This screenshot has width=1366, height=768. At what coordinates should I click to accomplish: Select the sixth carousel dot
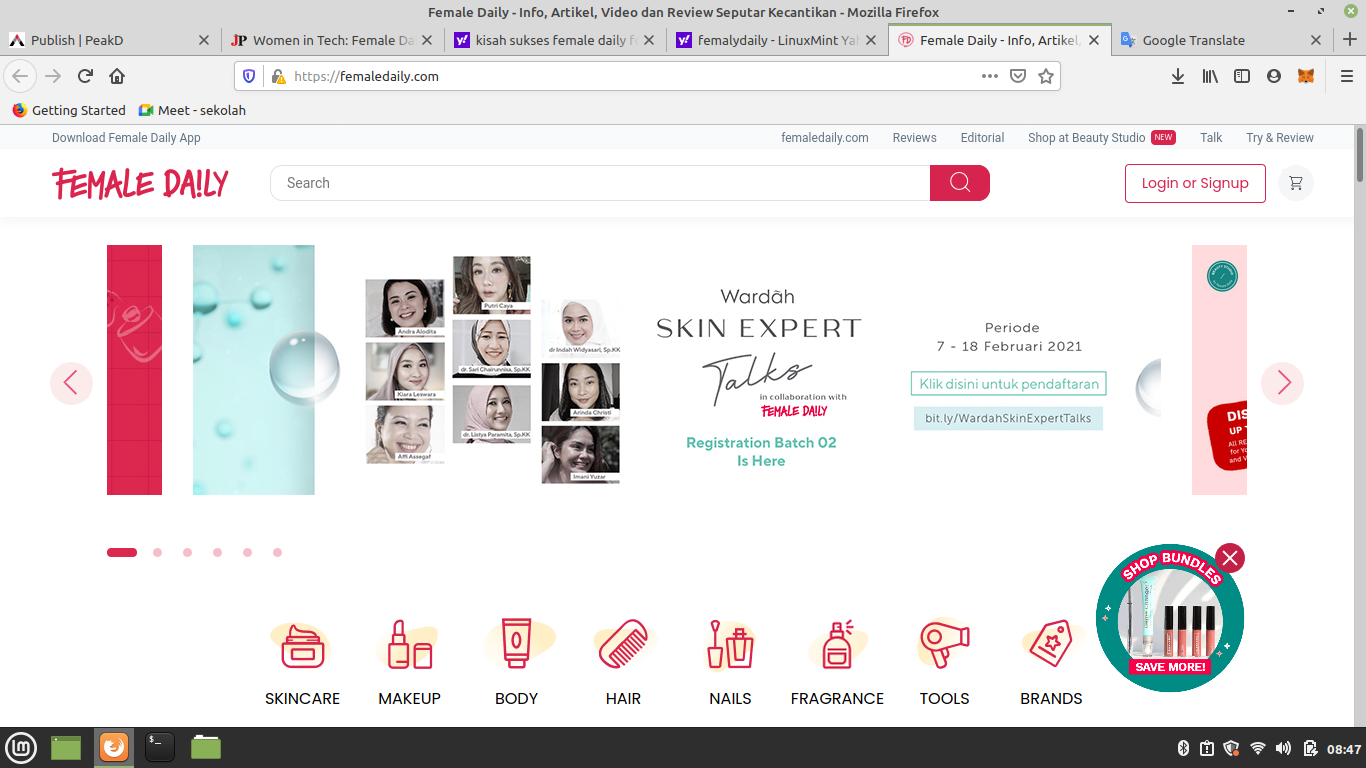coord(277,552)
